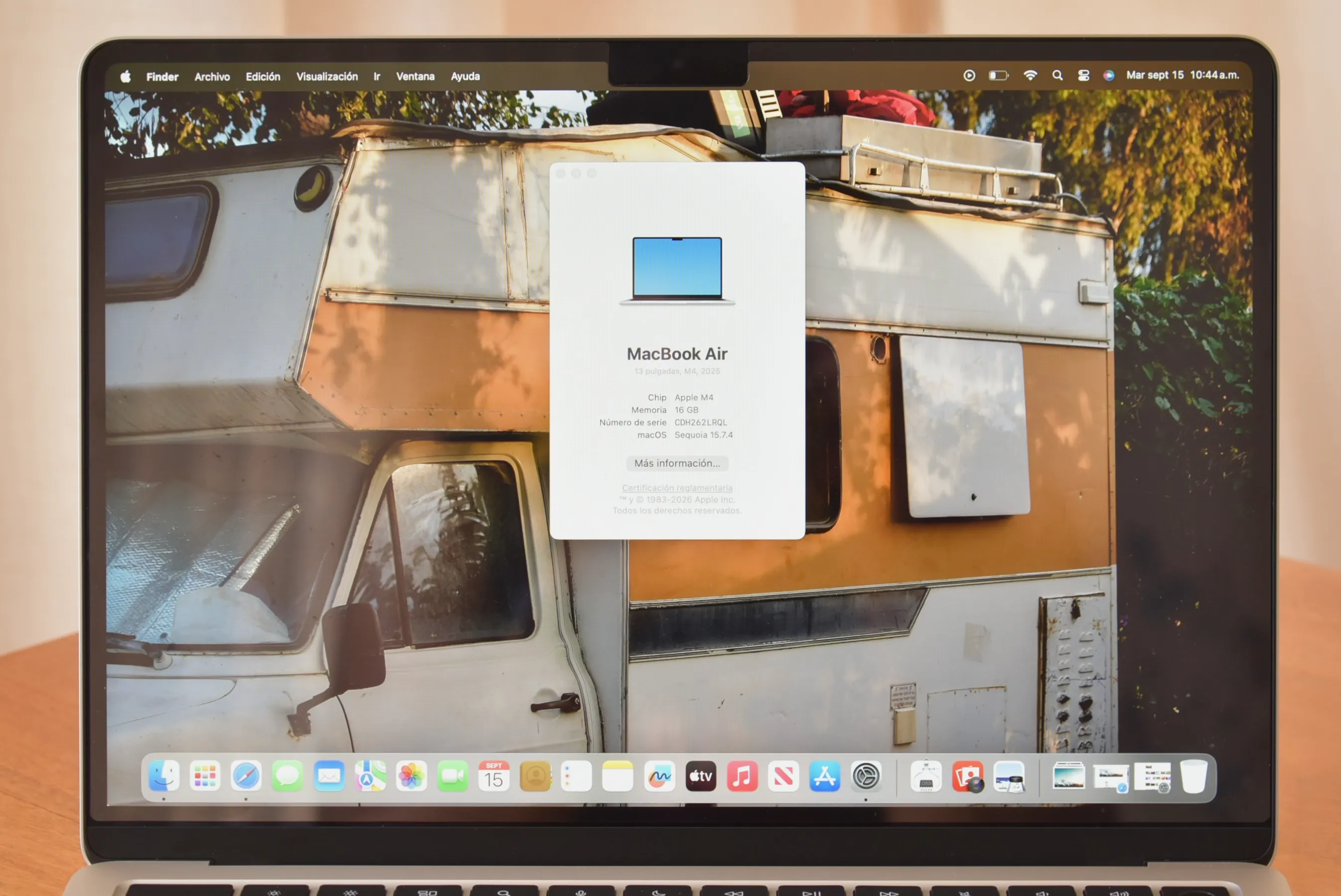Image resolution: width=1341 pixels, height=896 pixels.
Task: Launch Music from the Dock
Action: click(x=742, y=776)
